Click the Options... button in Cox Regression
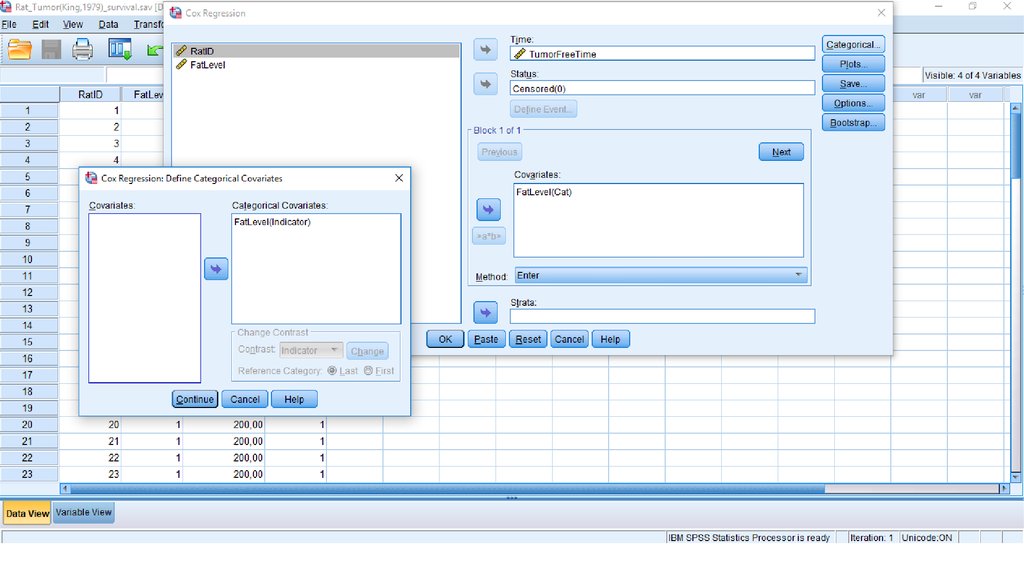Image resolution: width=1024 pixels, height=574 pixels. coord(852,103)
